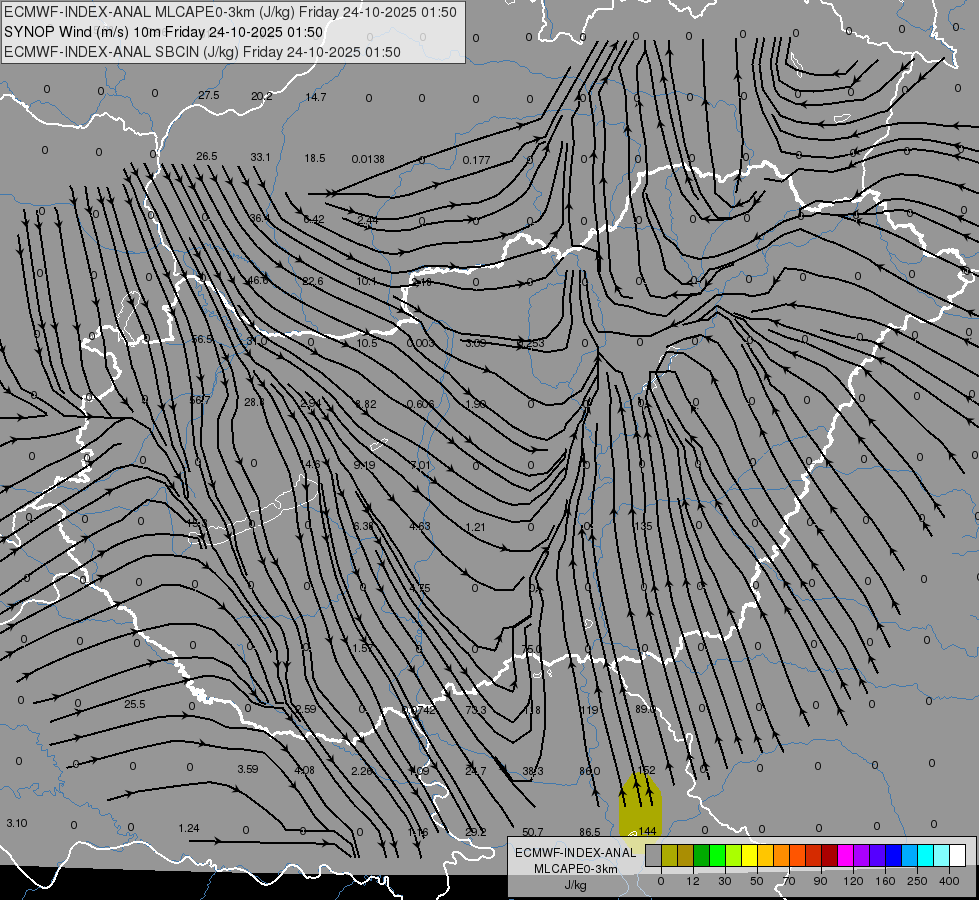Click the map value '24.7'
This screenshot has height=900, width=979.
(475, 771)
